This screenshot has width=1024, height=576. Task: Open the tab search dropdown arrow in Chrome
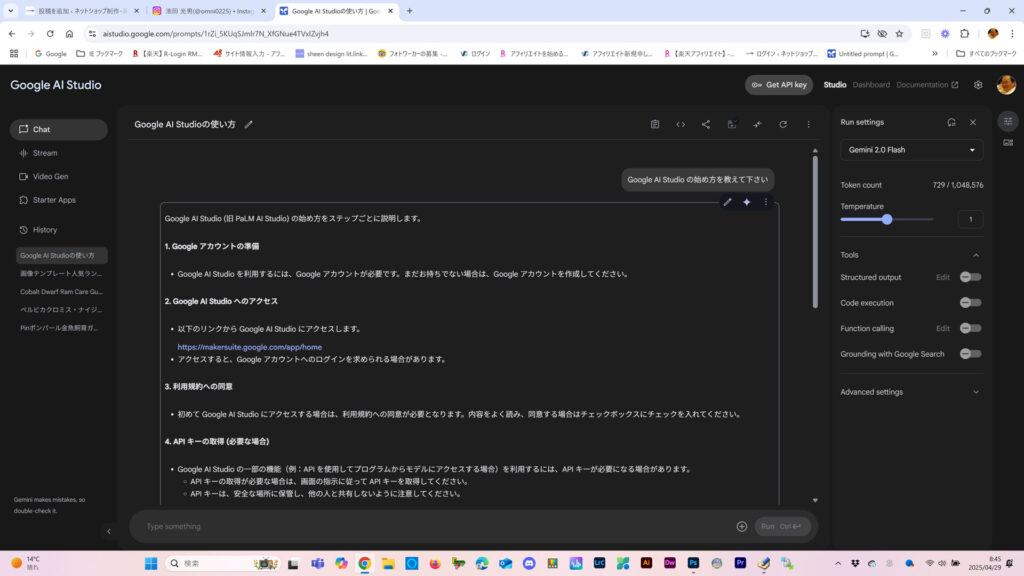pyautogui.click(x=10, y=10)
